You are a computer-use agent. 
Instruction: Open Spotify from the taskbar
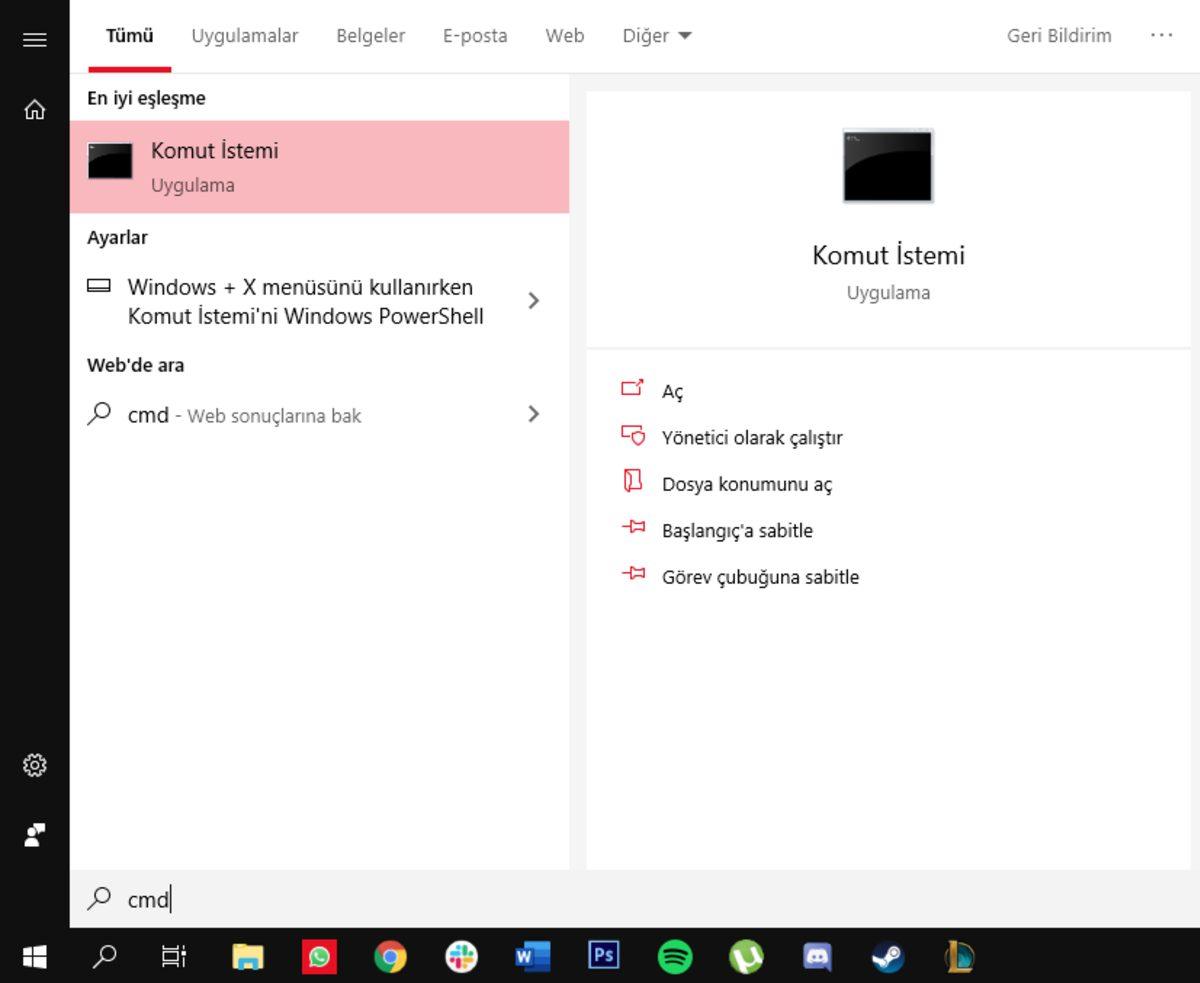[675, 957]
